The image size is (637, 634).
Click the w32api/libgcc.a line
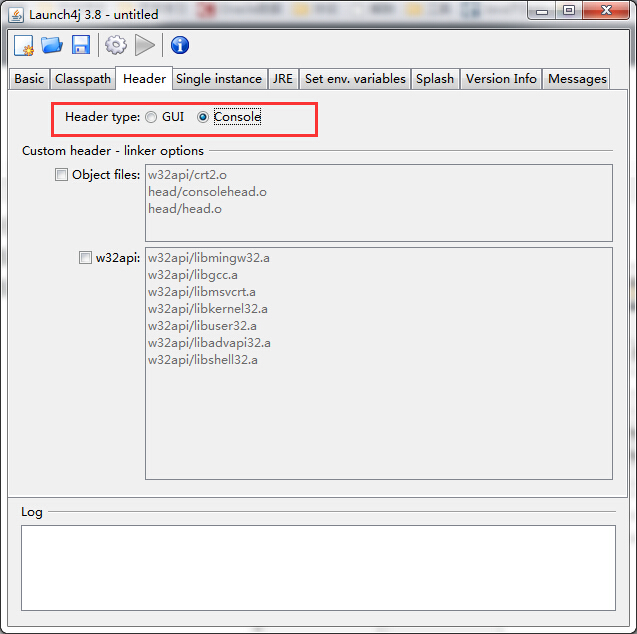pyautogui.click(x=193, y=275)
